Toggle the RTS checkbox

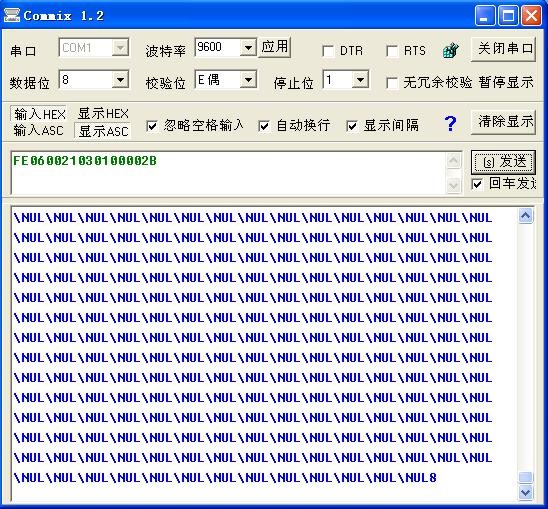point(392,51)
